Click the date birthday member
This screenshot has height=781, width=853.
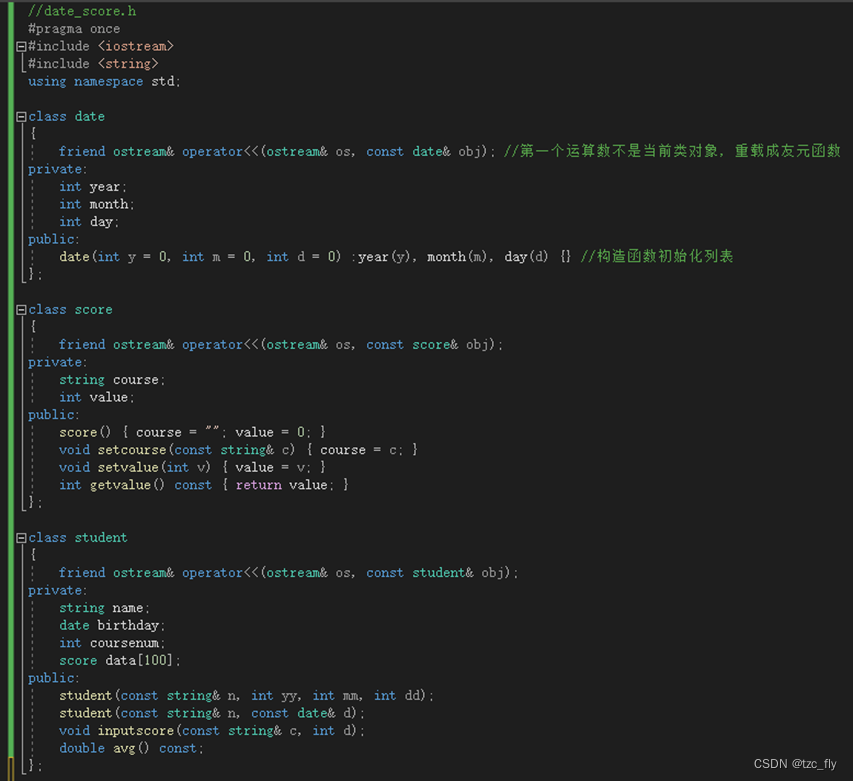tap(112, 625)
